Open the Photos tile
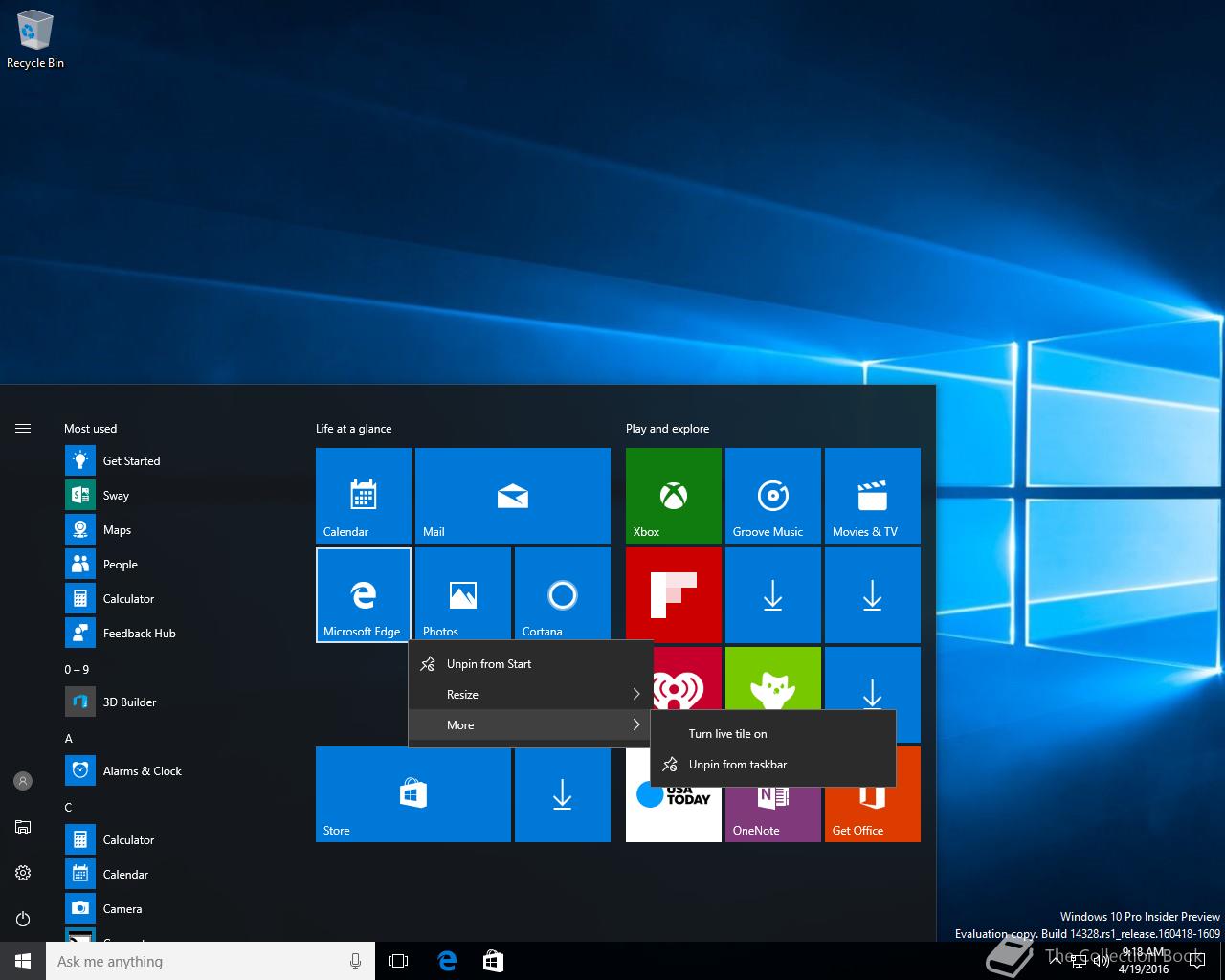This screenshot has width=1225, height=980. [x=463, y=591]
